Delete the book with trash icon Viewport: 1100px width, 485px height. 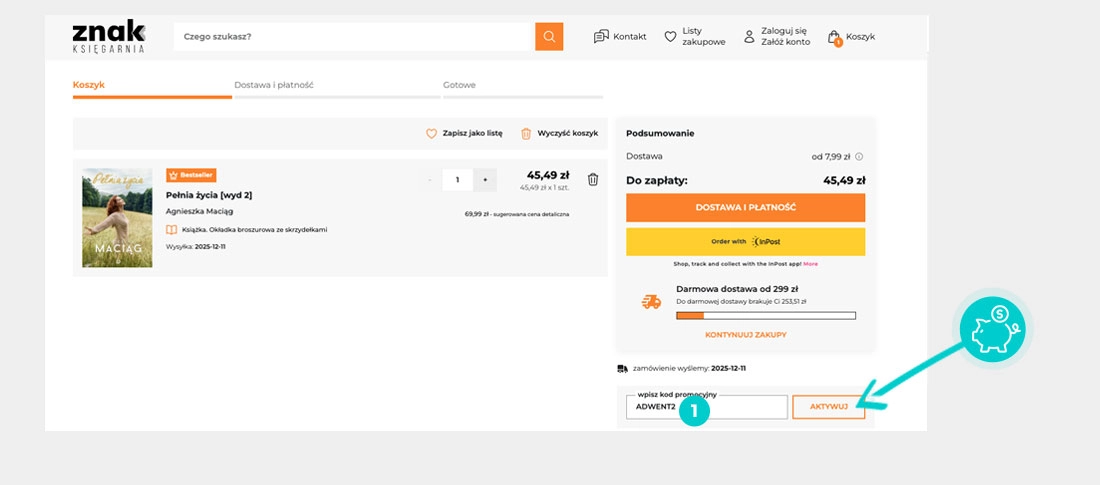[x=593, y=180]
